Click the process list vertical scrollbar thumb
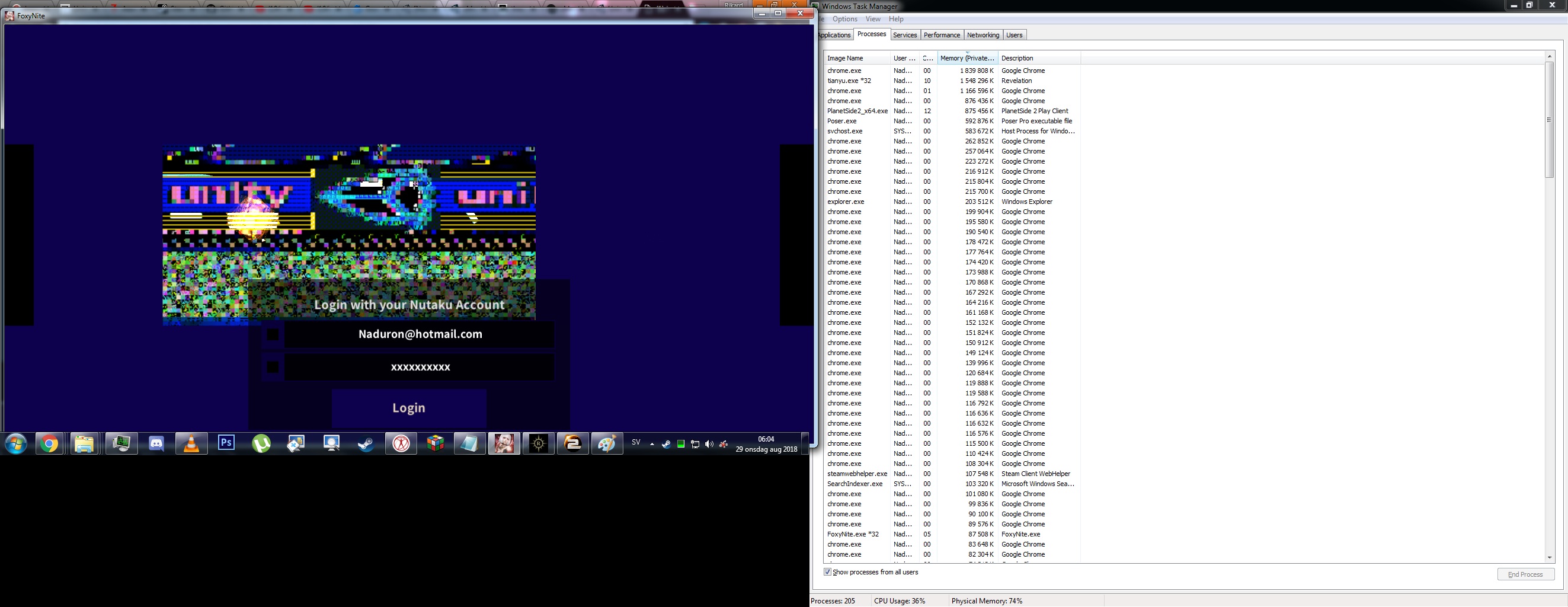Image resolution: width=1568 pixels, height=607 pixels. [1549, 119]
